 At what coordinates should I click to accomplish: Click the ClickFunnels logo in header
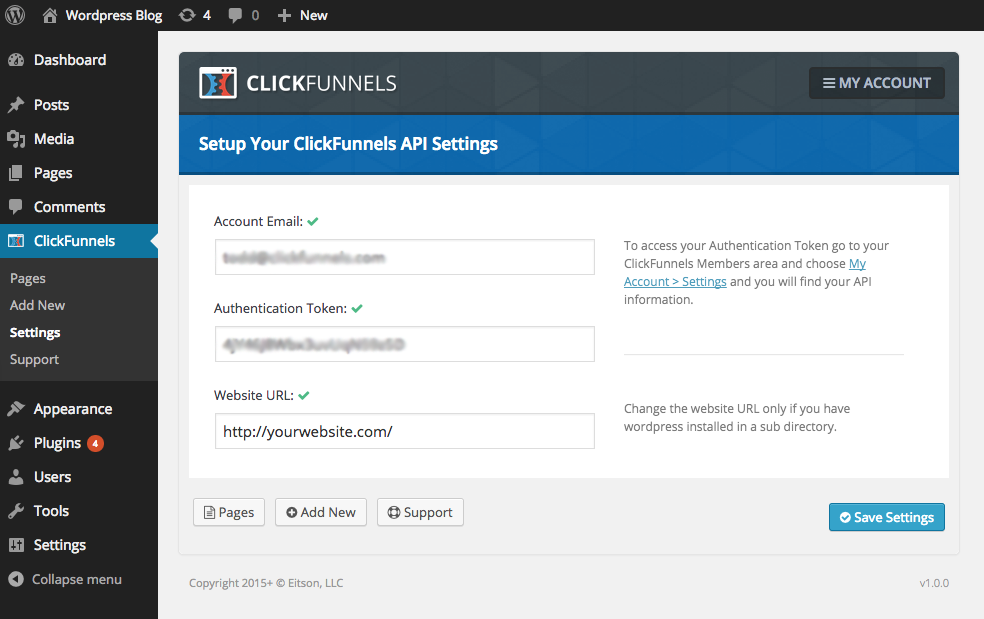point(297,83)
